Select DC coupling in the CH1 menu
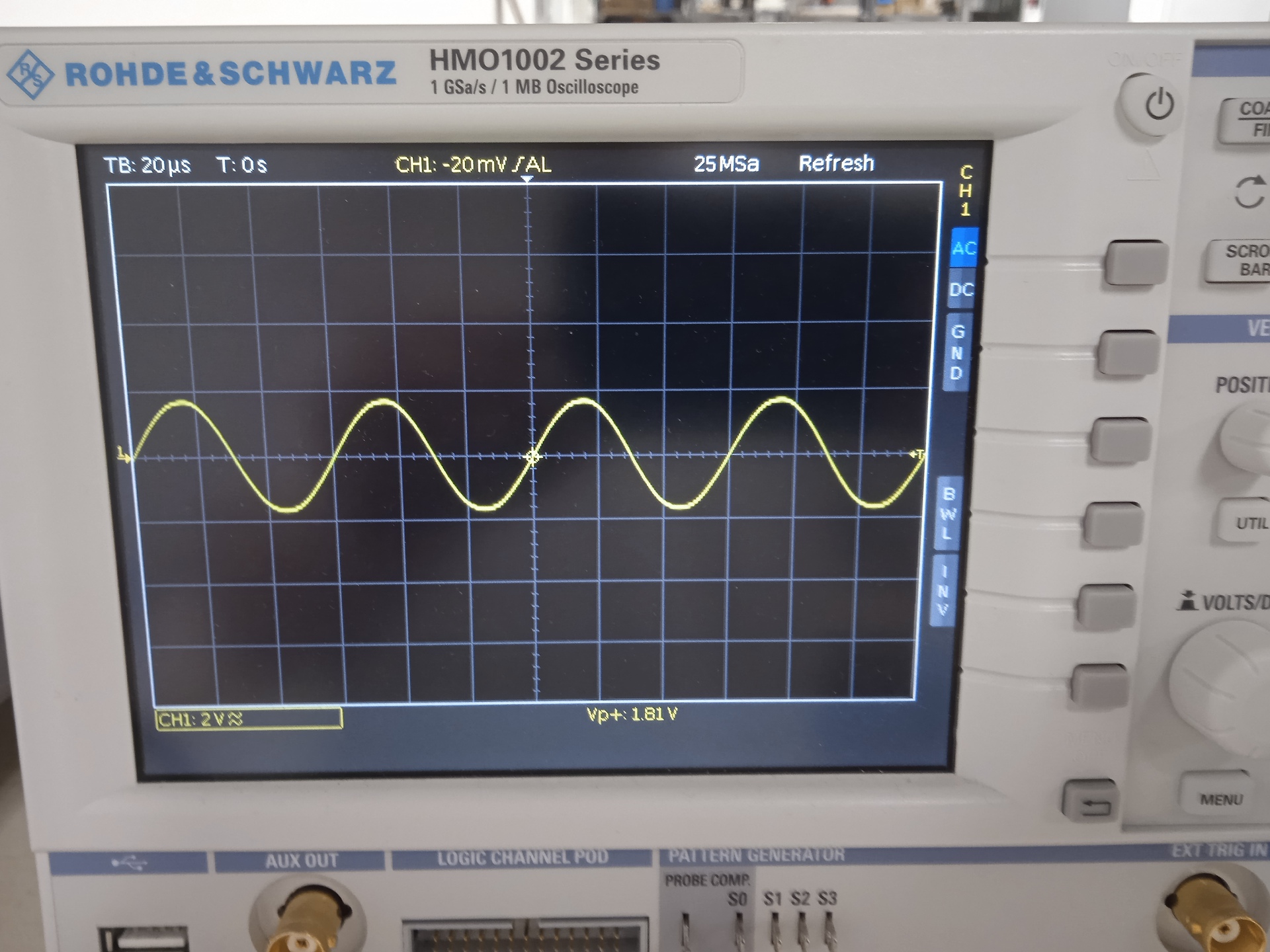Screen dimensions: 1270x952 [x=961, y=290]
